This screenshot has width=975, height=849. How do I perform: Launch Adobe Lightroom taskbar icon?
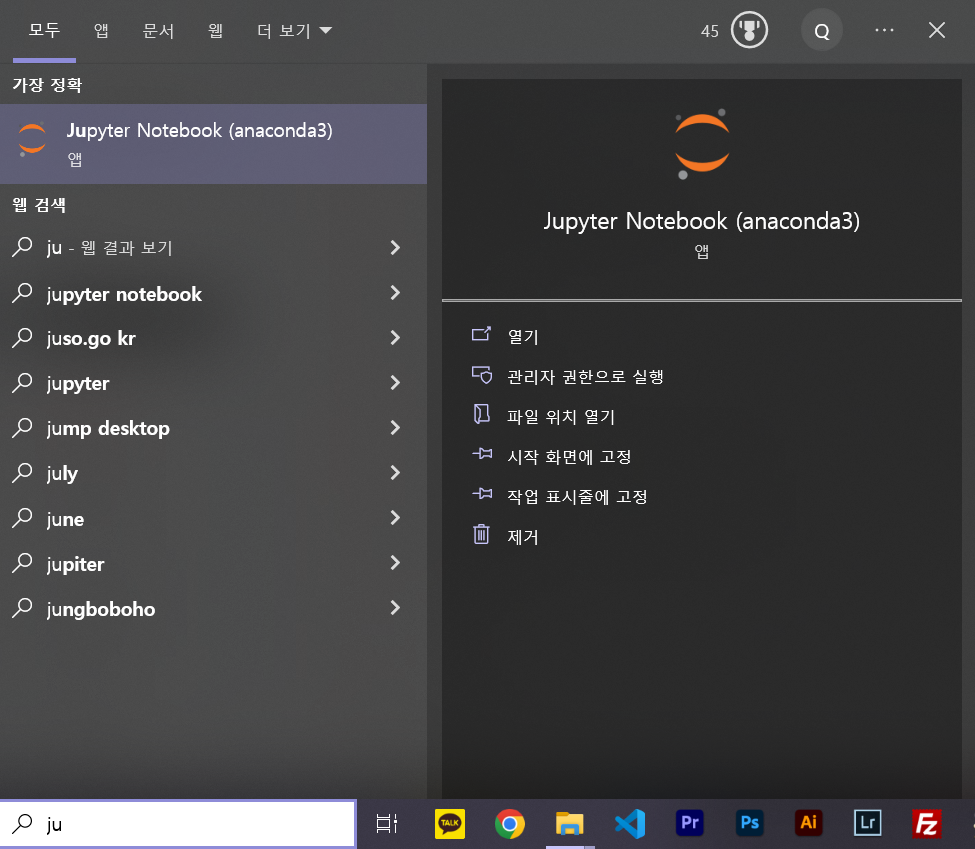867,823
